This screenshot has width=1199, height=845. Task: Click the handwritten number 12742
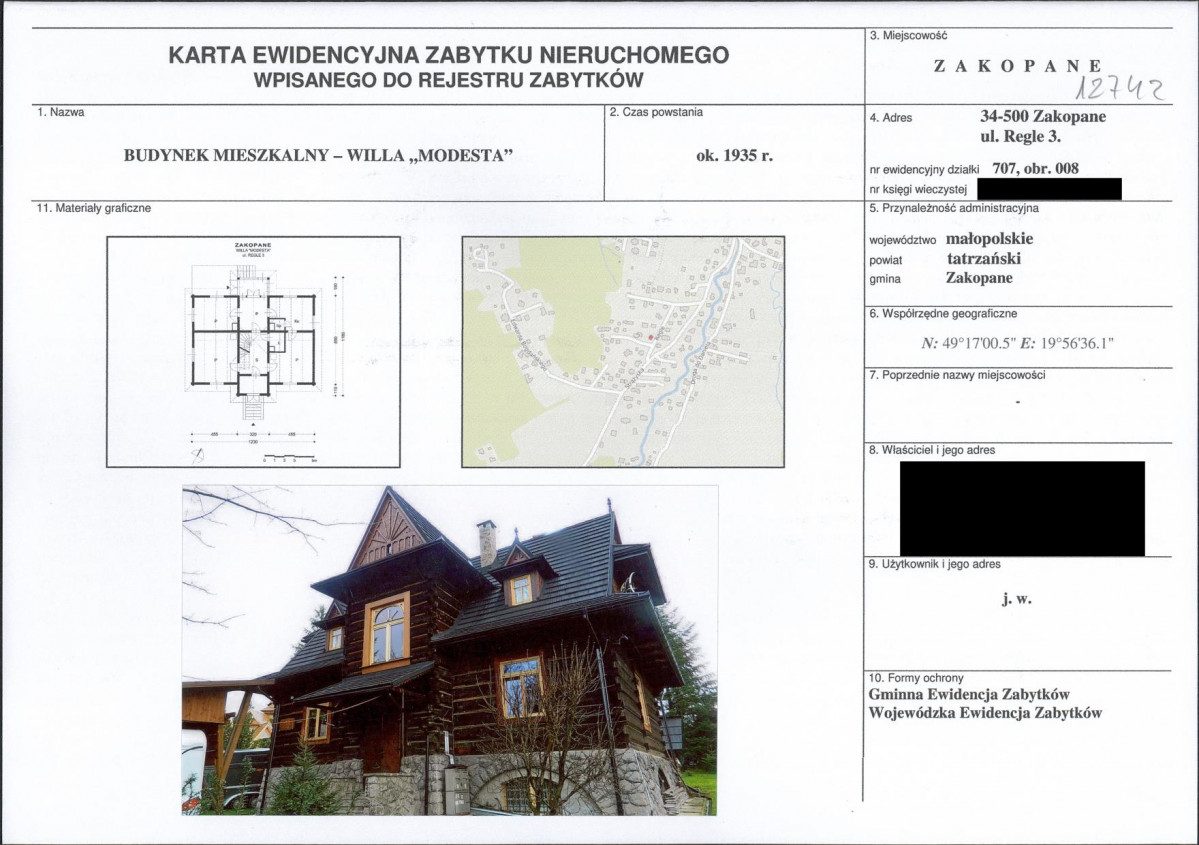click(x=1118, y=90)
